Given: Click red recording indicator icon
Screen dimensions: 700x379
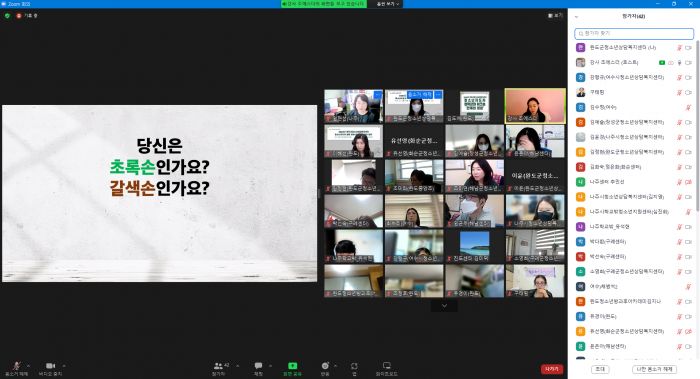Looking at the screenshot, I should (19, 16).
